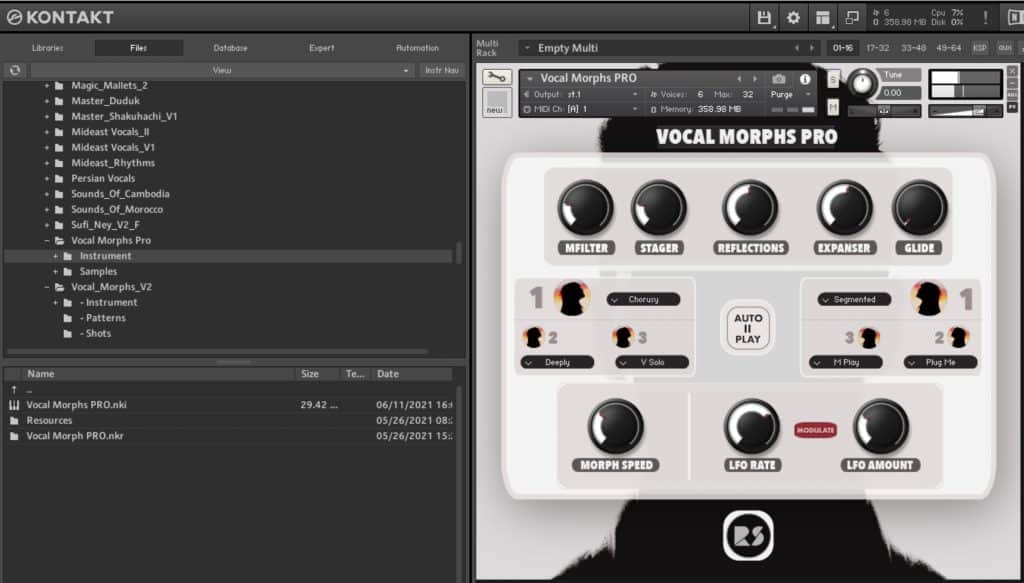Switch to the Expert tab
The image size is (1024, 583).
click(x=322, y=48)
